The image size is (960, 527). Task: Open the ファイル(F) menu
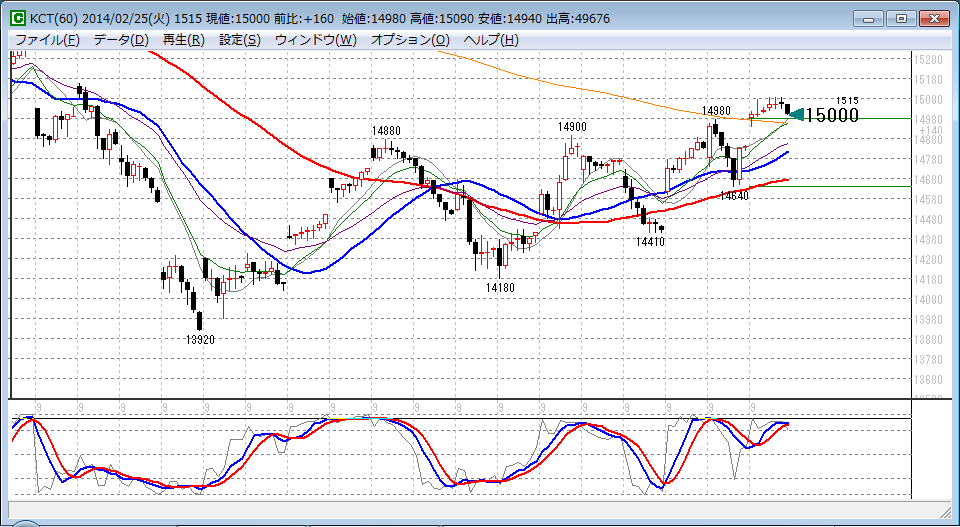pos(47,40)
